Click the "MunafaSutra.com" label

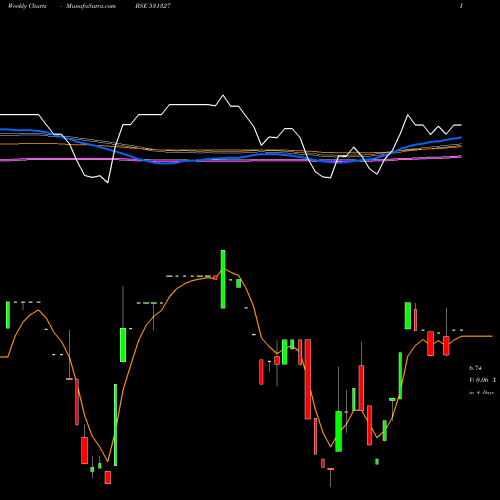91,6
